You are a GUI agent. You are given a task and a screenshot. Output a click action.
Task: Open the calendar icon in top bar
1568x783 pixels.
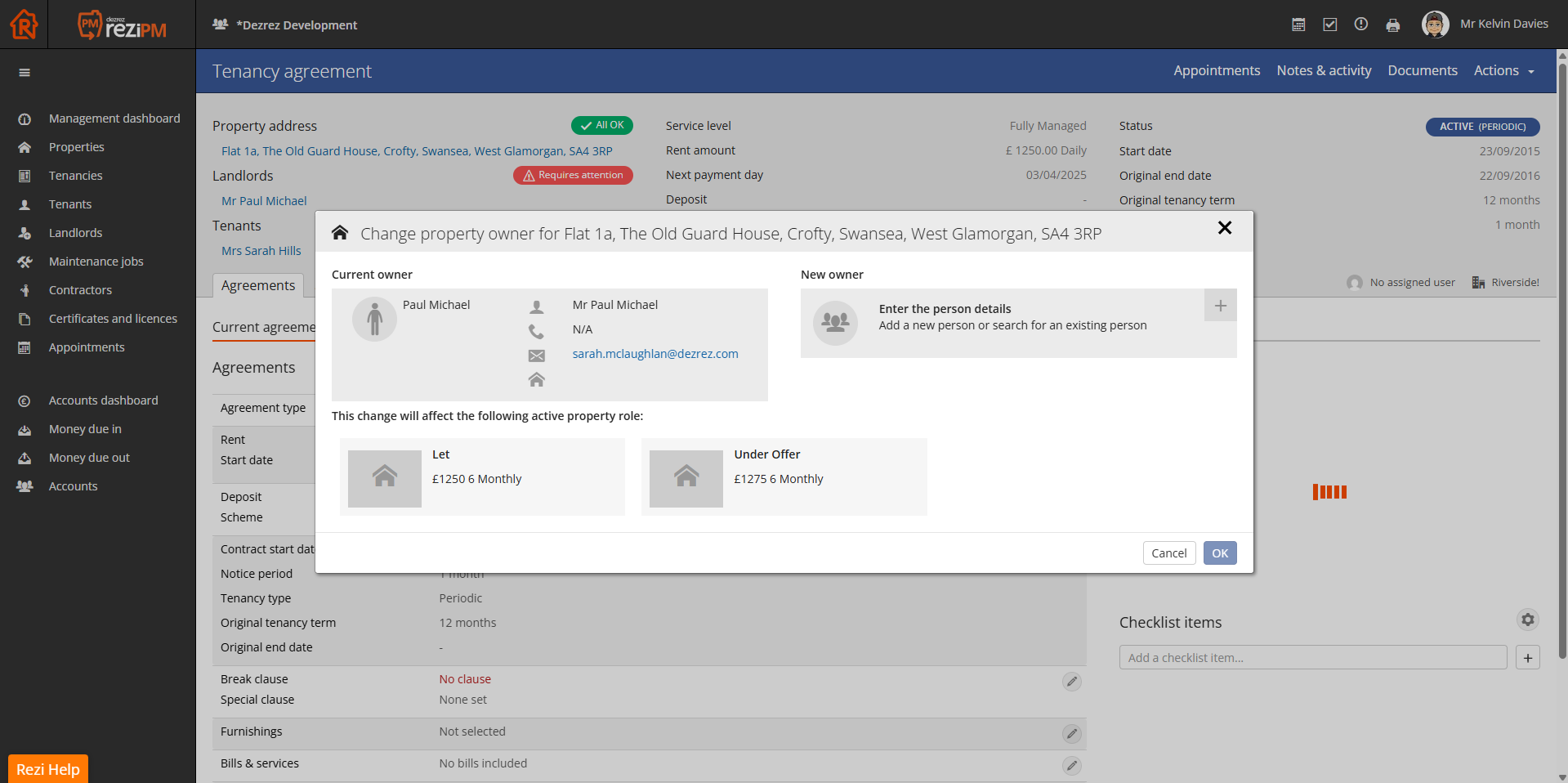pyautogui.click(x=1298, y=25)
